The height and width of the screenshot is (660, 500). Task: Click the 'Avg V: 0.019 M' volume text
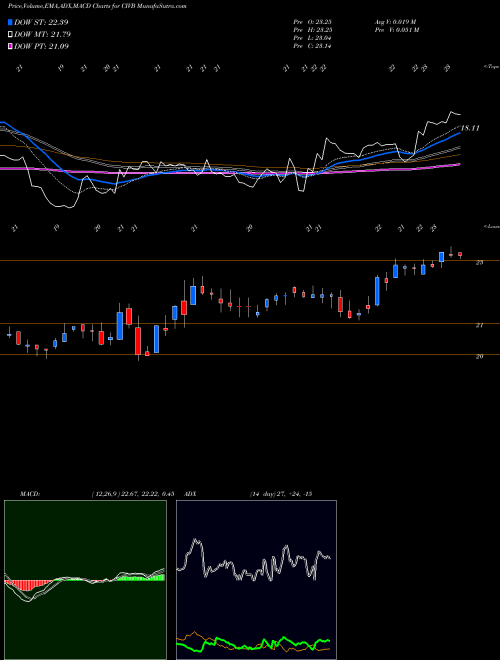point(396,22)
